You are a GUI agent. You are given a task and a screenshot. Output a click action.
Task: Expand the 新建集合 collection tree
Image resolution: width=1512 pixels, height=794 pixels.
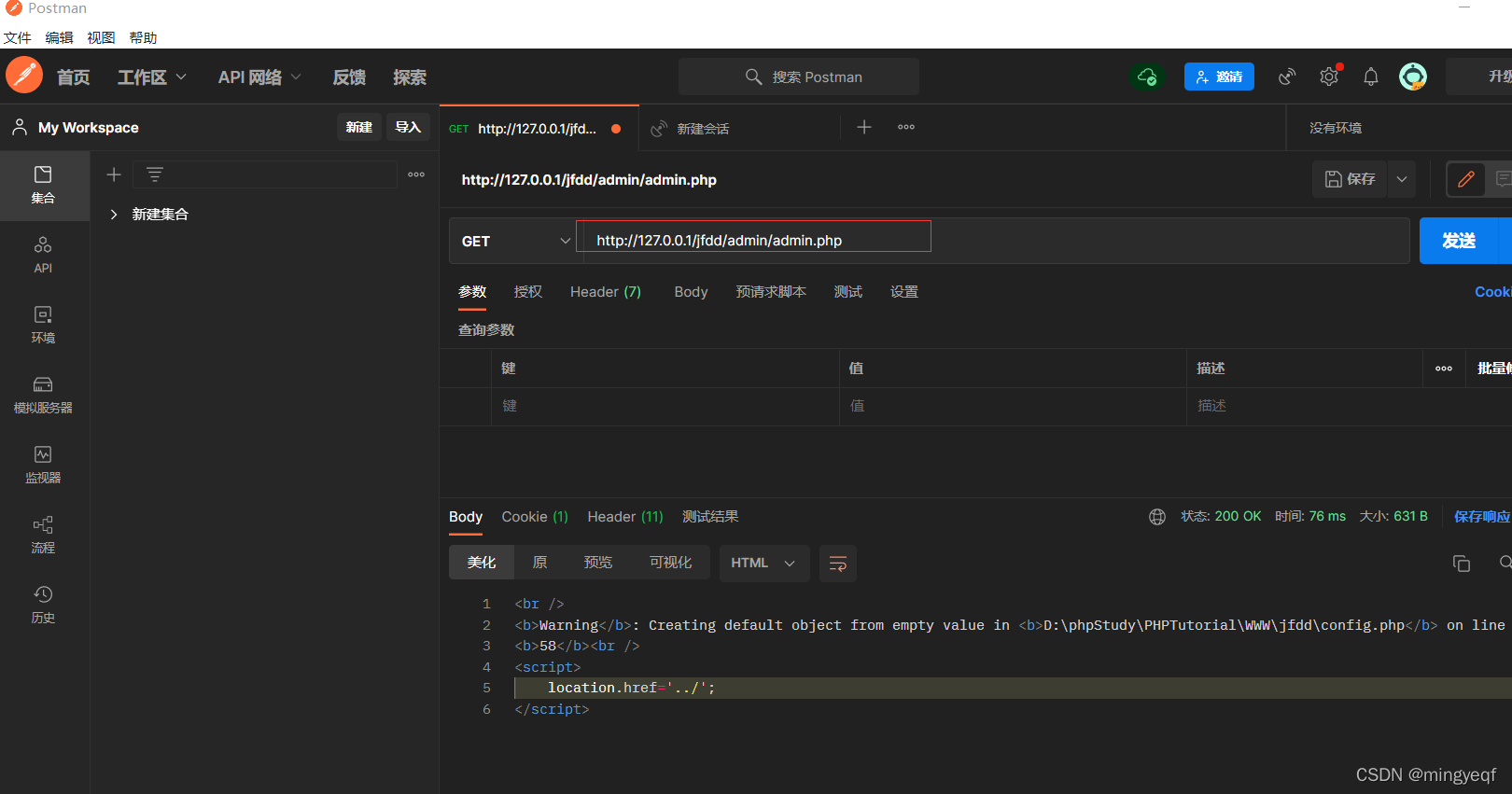pos(114,215)
